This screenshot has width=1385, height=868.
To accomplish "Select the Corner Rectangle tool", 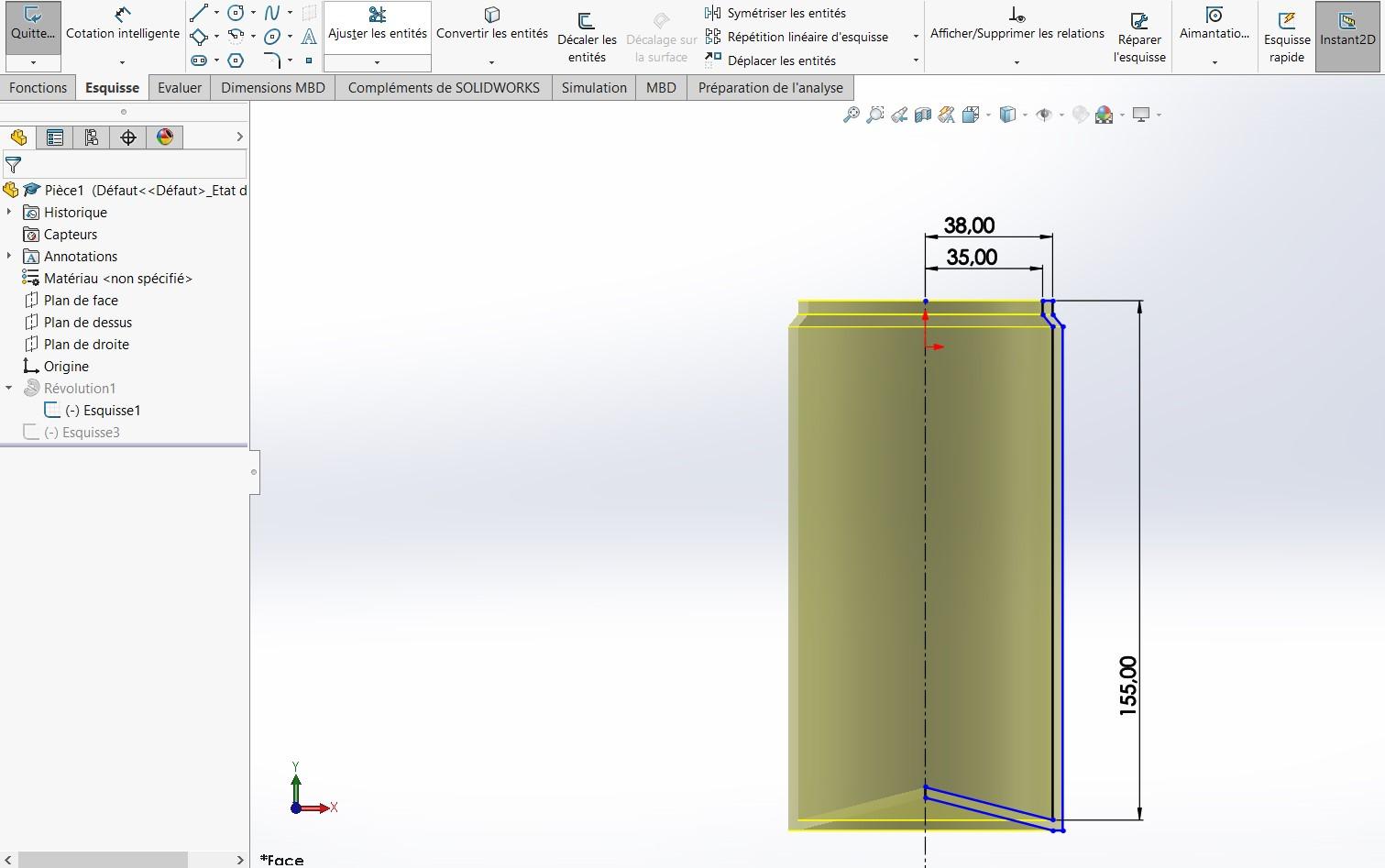I will (199, 37).
